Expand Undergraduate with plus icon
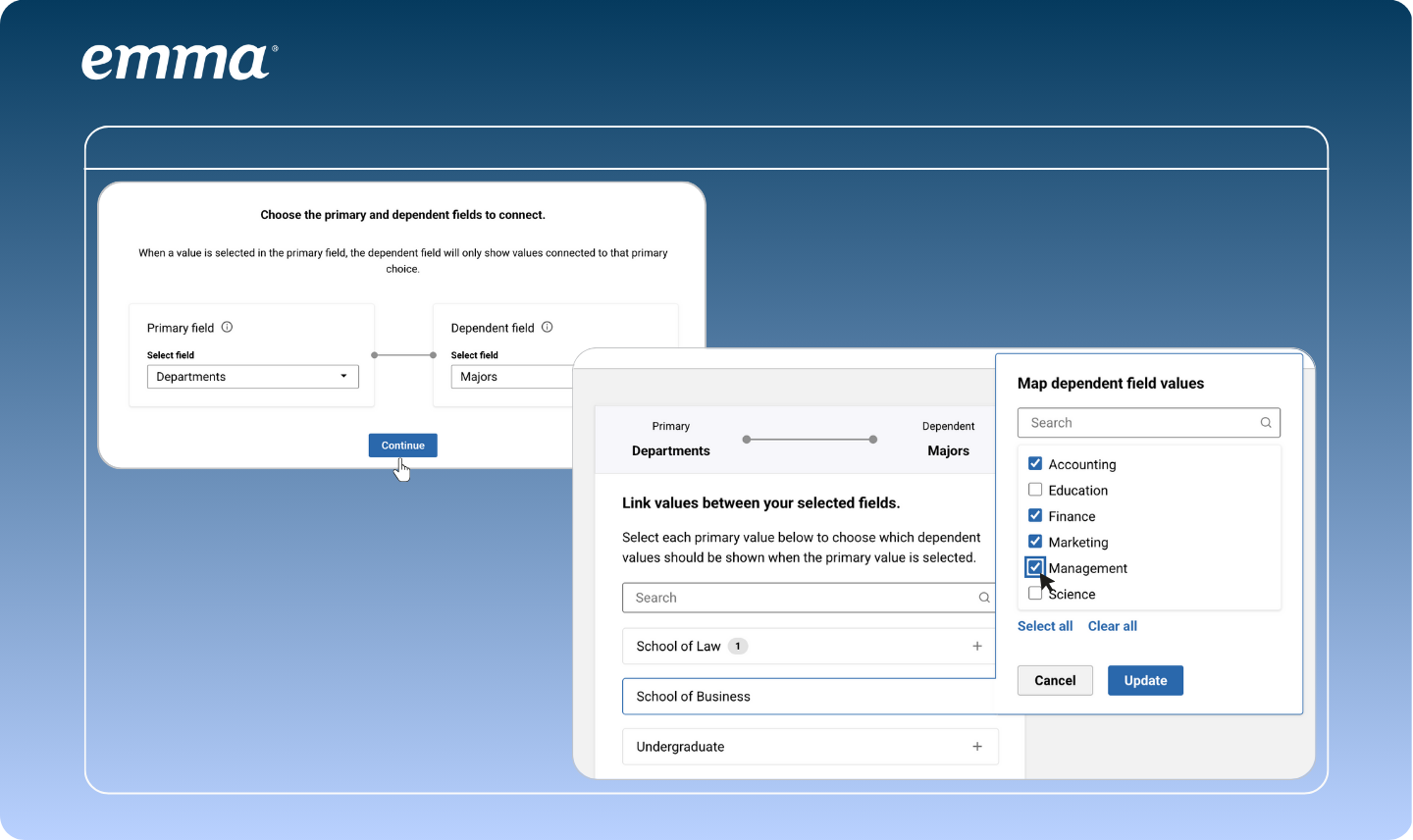 pyautogui.click(x=977, y=747)
